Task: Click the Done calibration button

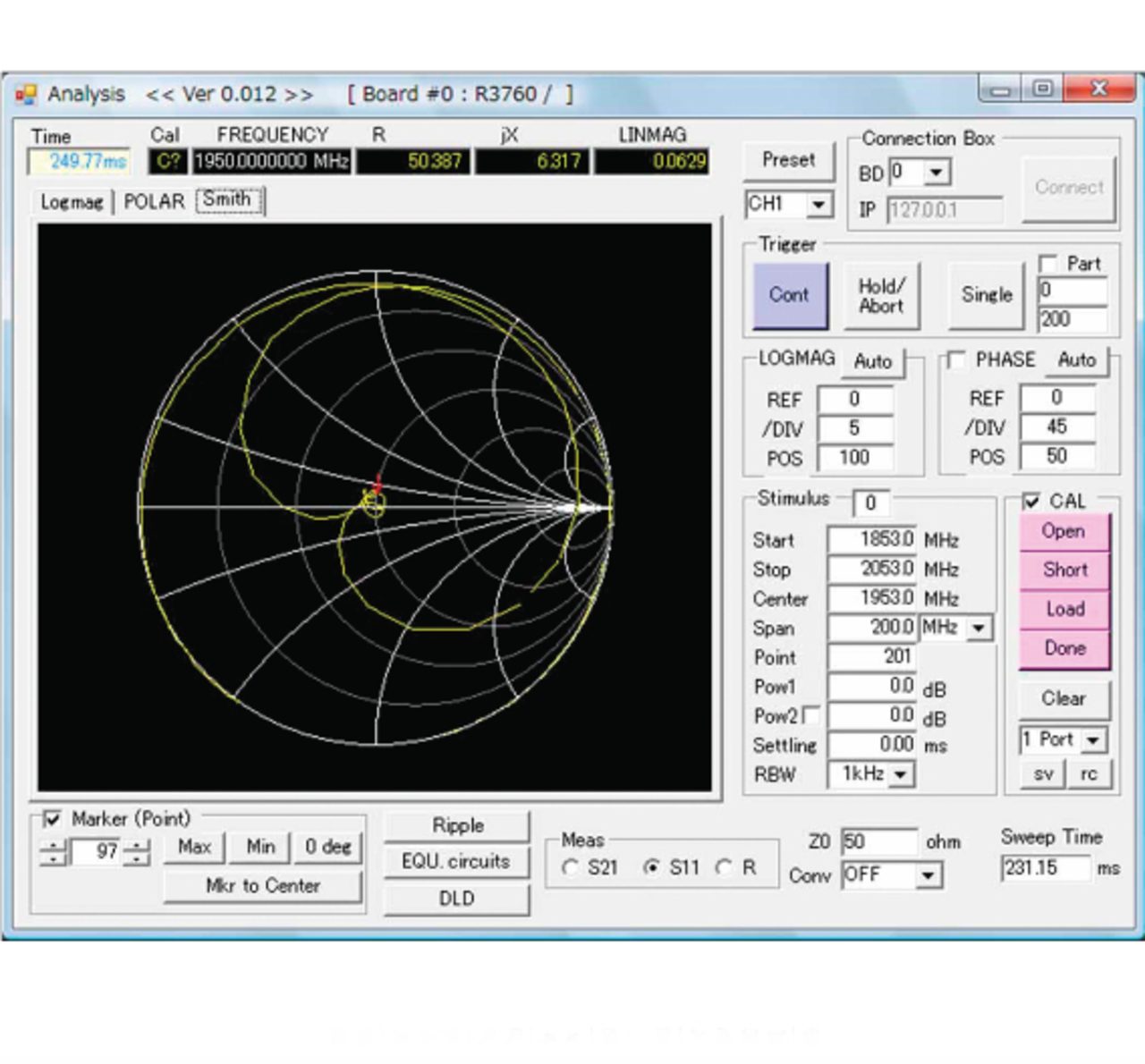Action: click(x=1064, y=649)
